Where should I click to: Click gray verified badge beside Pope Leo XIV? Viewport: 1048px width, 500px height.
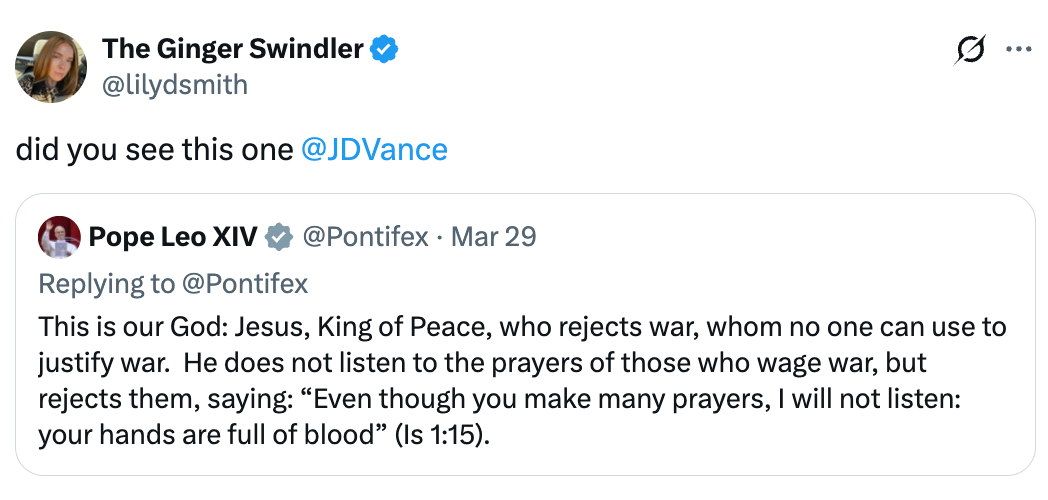277,237
